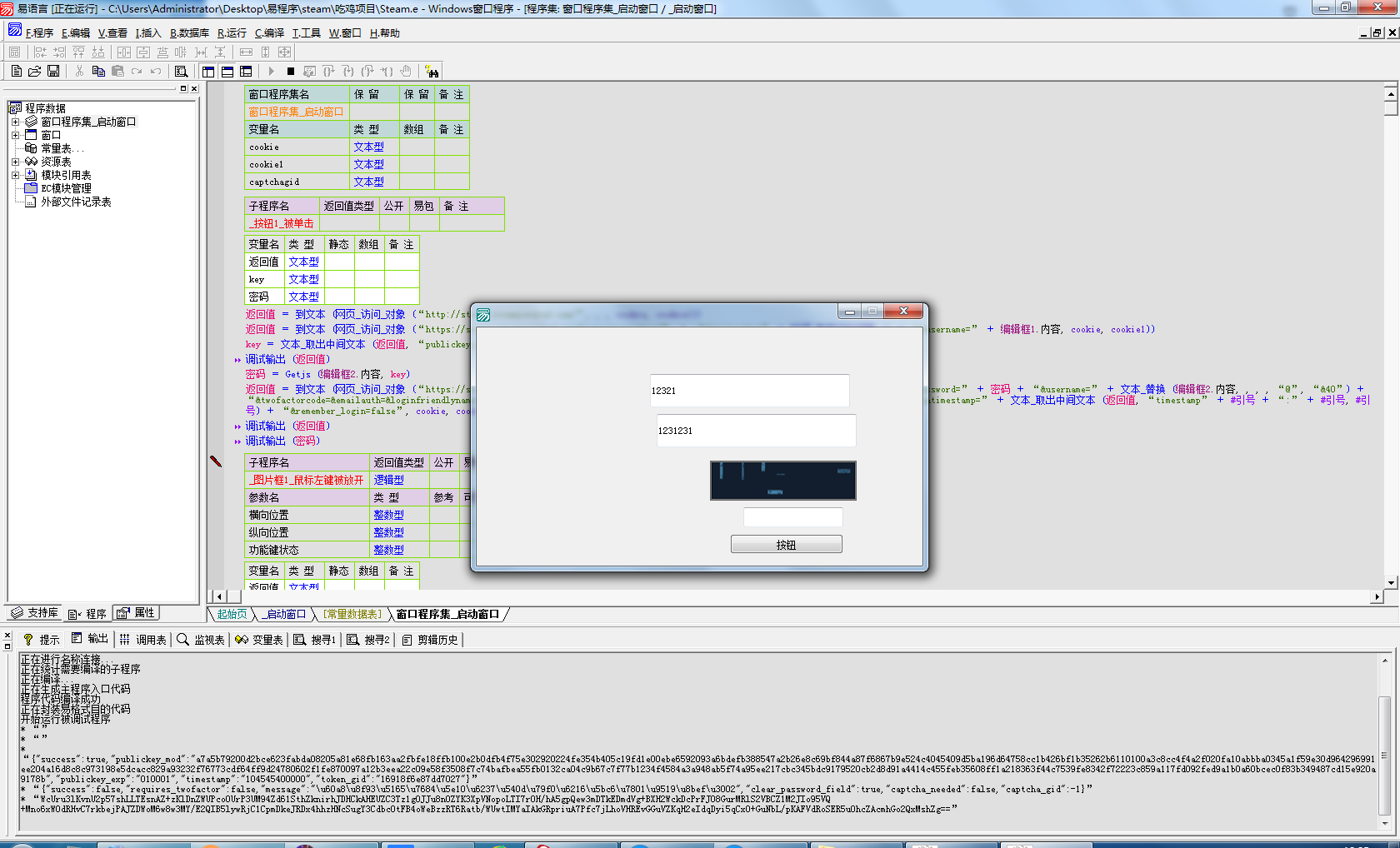Toggle the third panel layout view icon
Screen dimensions: 1400x848
(246, 72)
